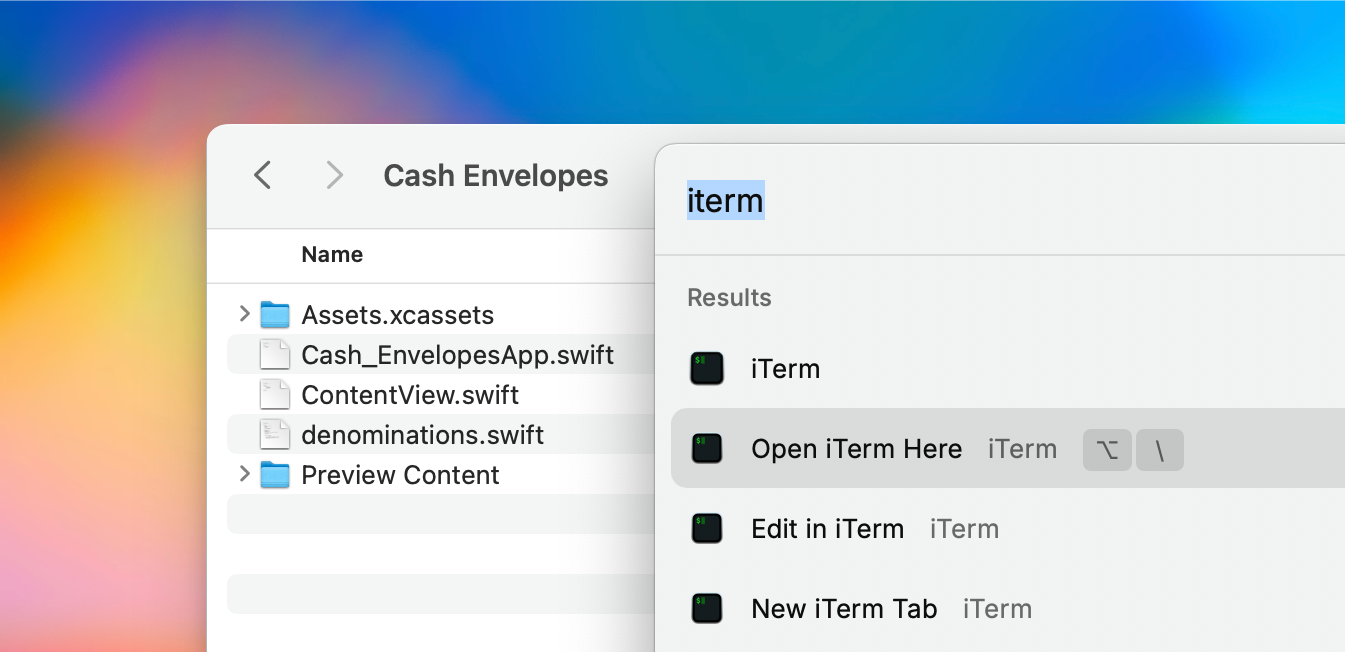1345x652 pixels.
Task: Go forward in the Finder window
Action: pyautogui.click(x=335, y=176)
